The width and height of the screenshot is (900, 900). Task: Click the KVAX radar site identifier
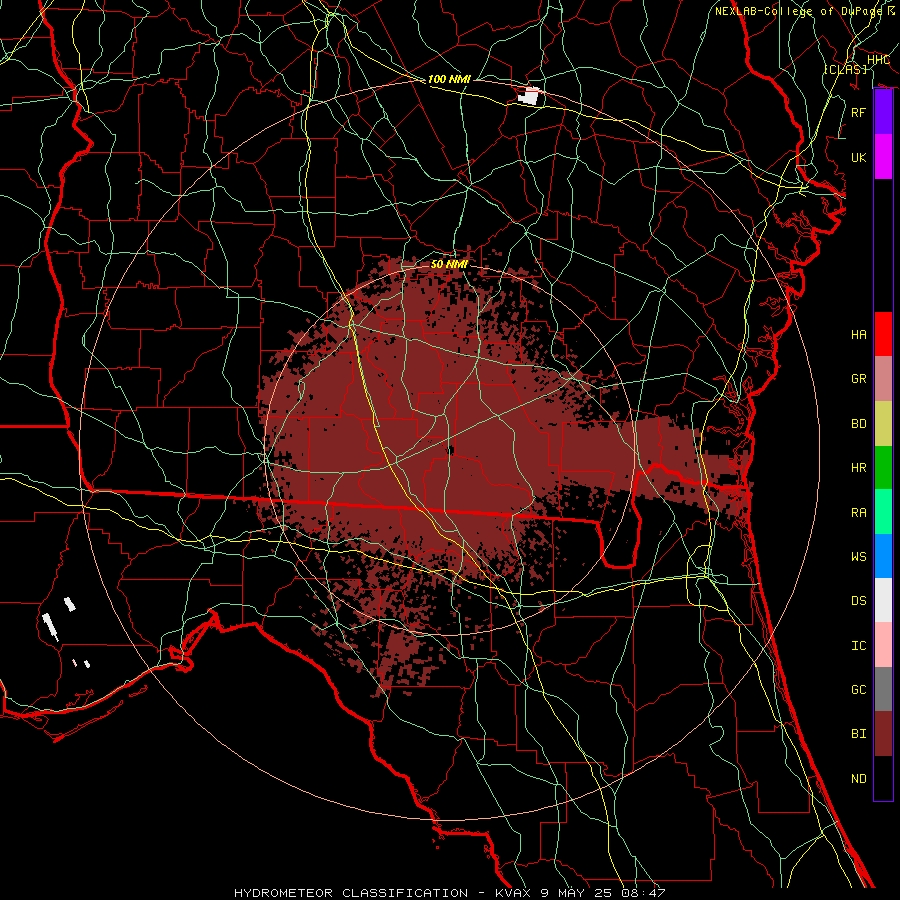pos(513,893)
